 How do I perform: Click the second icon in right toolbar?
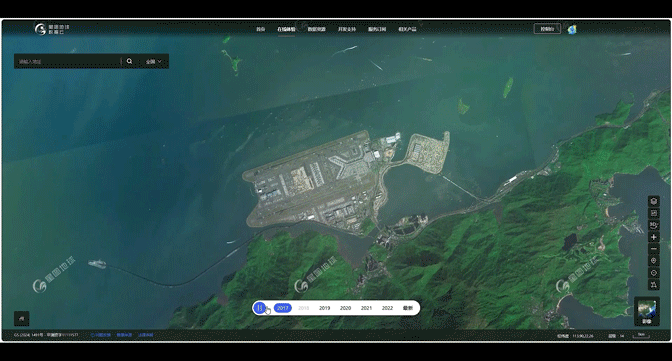click(x=654, y=213)
